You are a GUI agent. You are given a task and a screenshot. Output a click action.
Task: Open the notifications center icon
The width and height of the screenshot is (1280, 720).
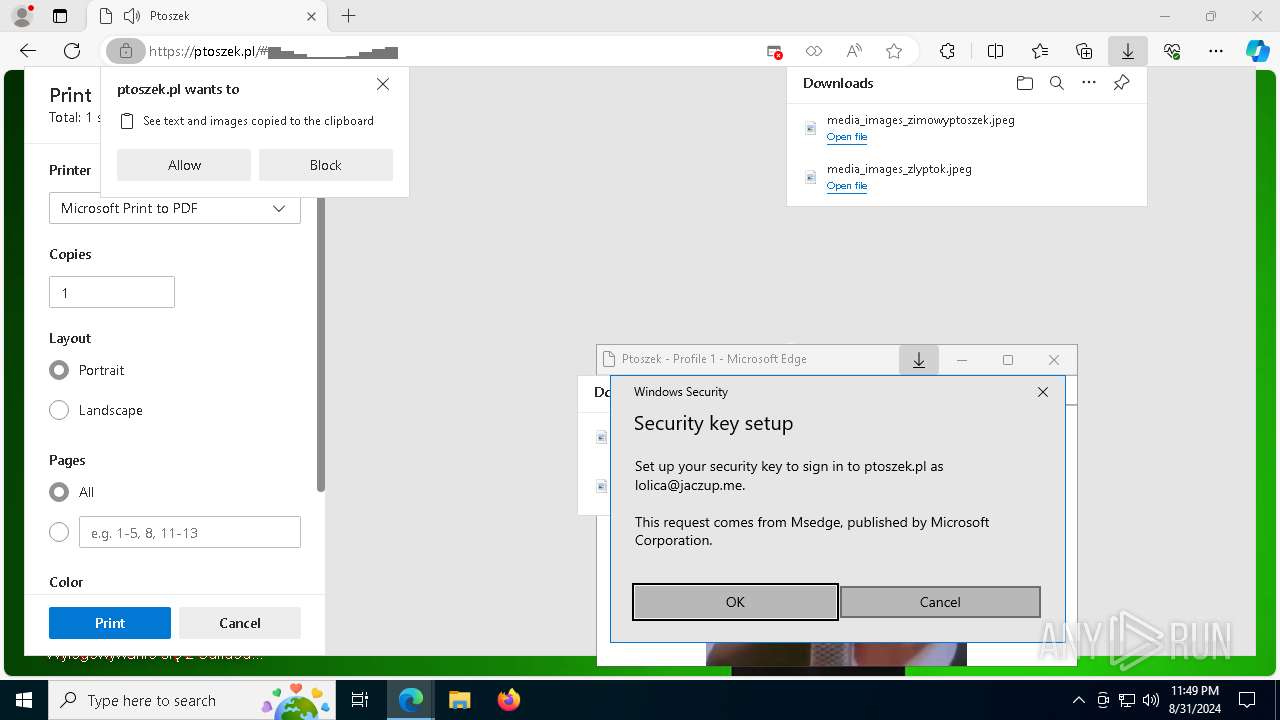click(1247, 700)
